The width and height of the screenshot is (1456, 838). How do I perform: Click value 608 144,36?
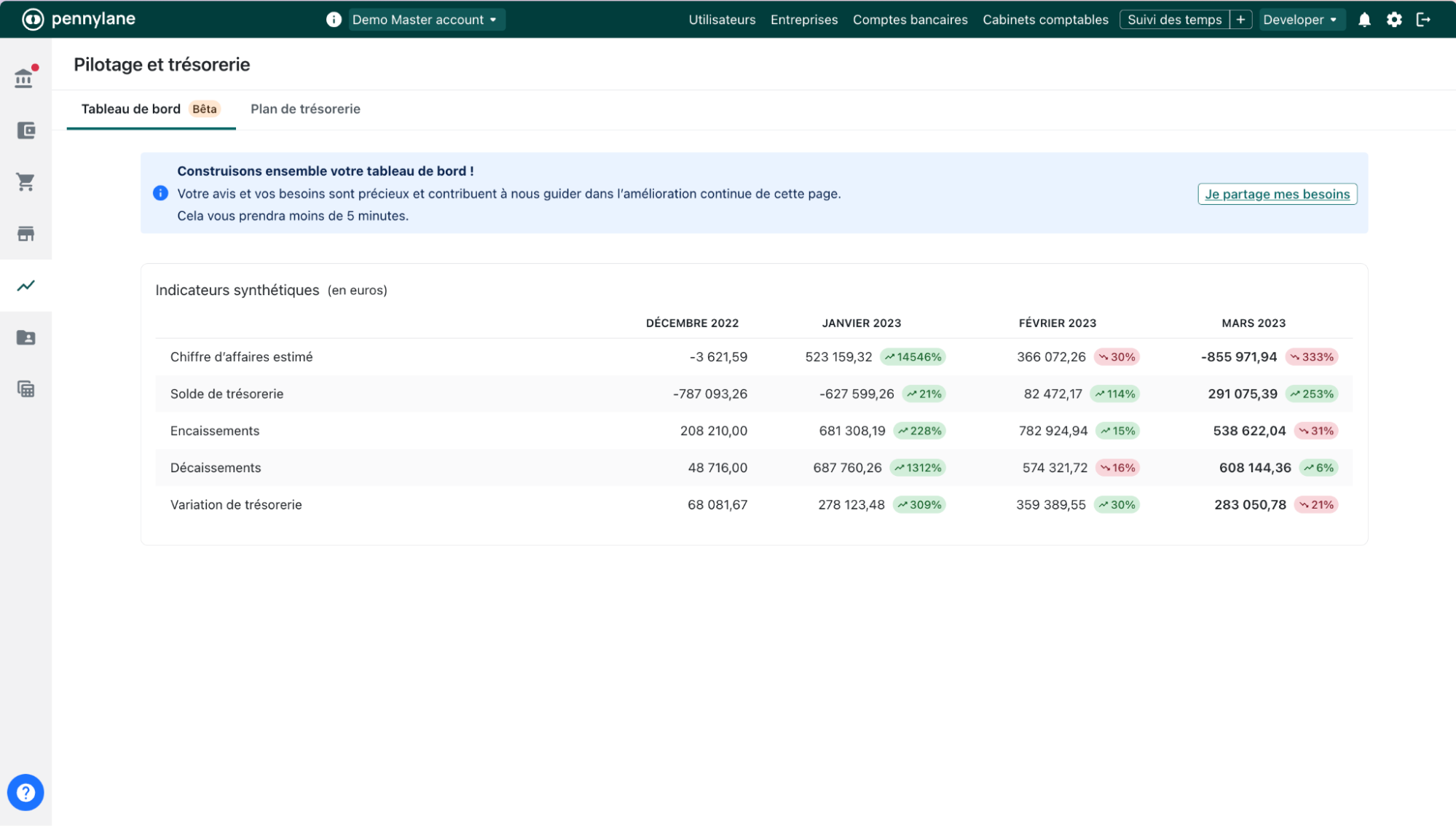(x=1255, y=468)
